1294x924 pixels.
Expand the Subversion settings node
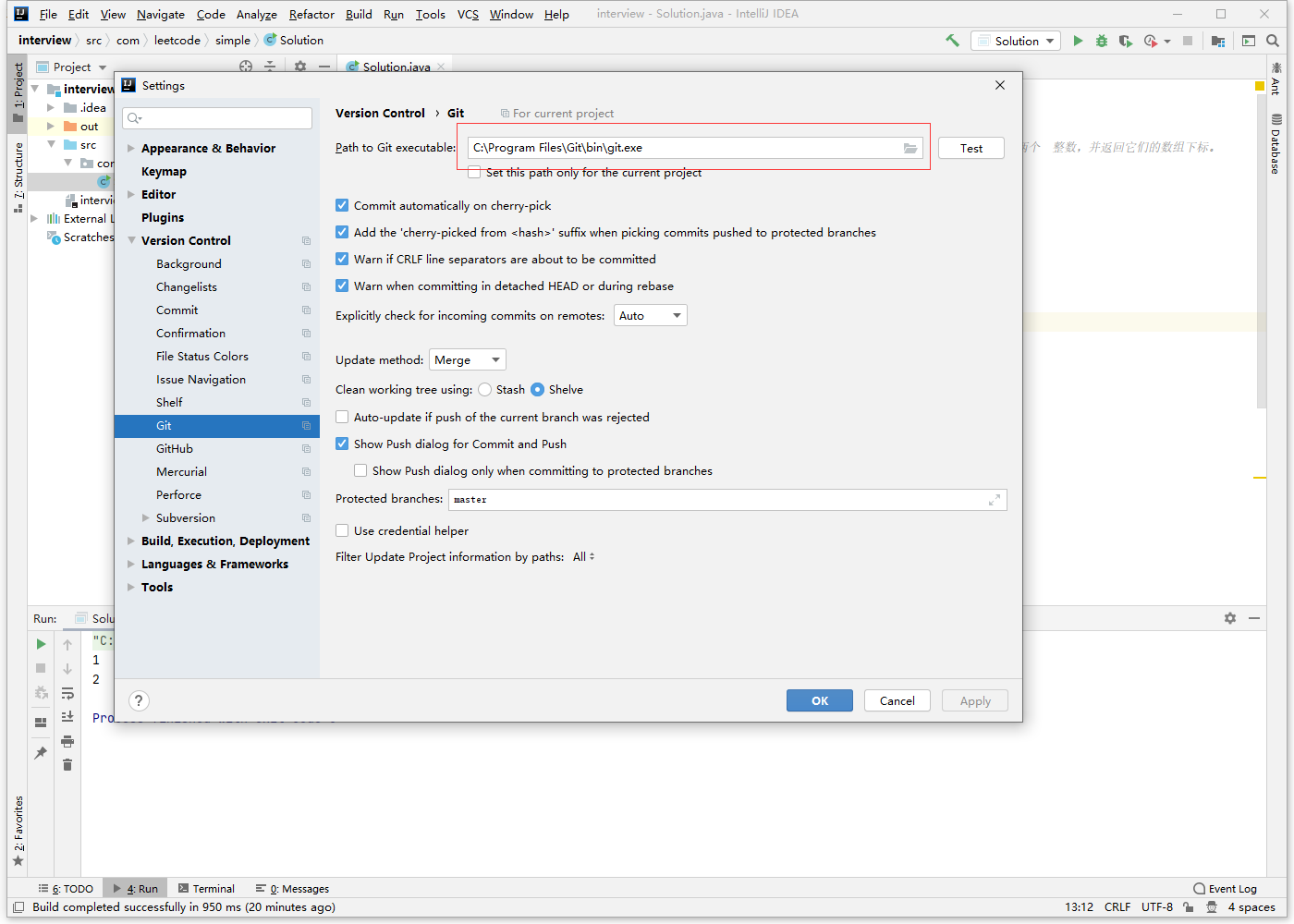click(x=146, y=517)
